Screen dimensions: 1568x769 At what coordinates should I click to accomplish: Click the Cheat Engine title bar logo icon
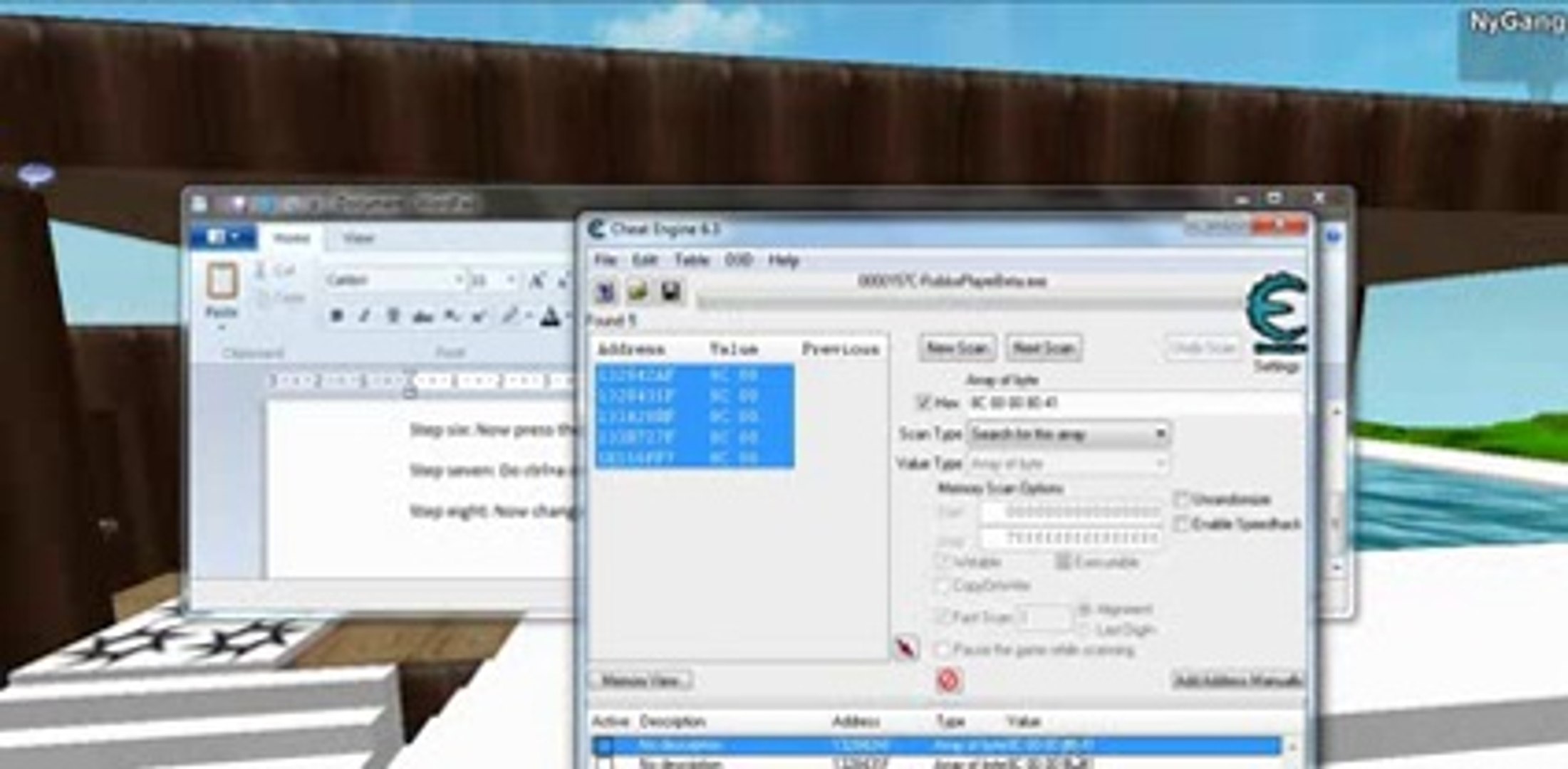point(596,229)
